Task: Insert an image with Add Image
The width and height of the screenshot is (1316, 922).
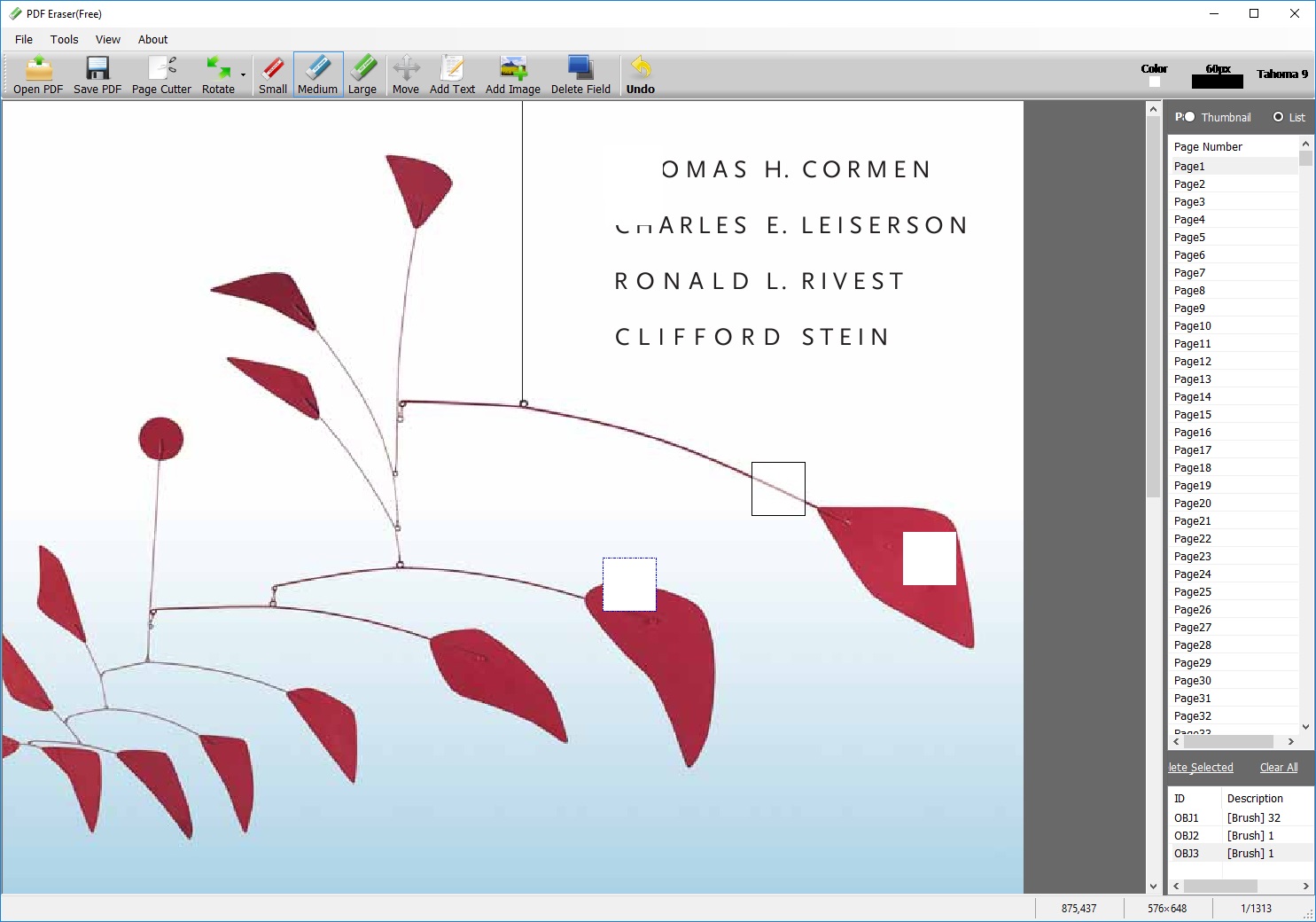Action: [x=512, y=74]
